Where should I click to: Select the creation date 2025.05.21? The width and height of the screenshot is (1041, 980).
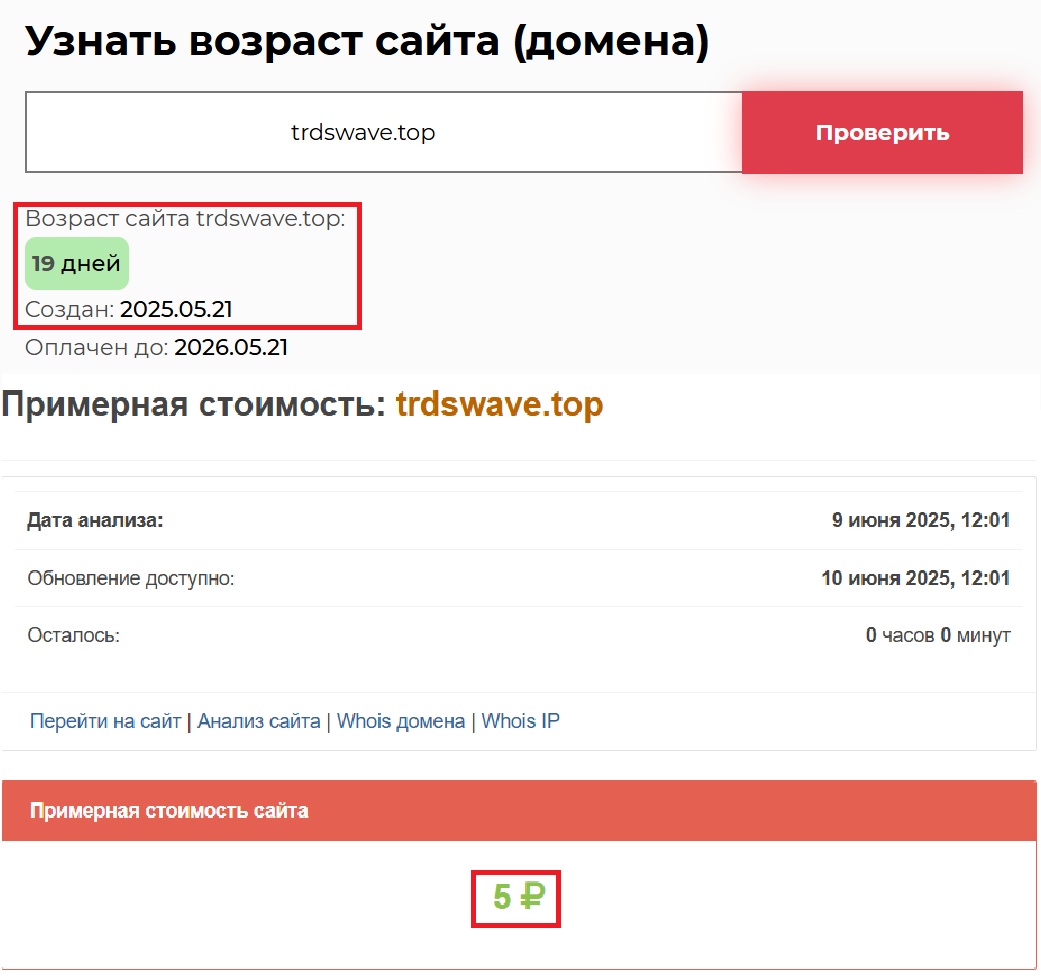coord(176,309)
